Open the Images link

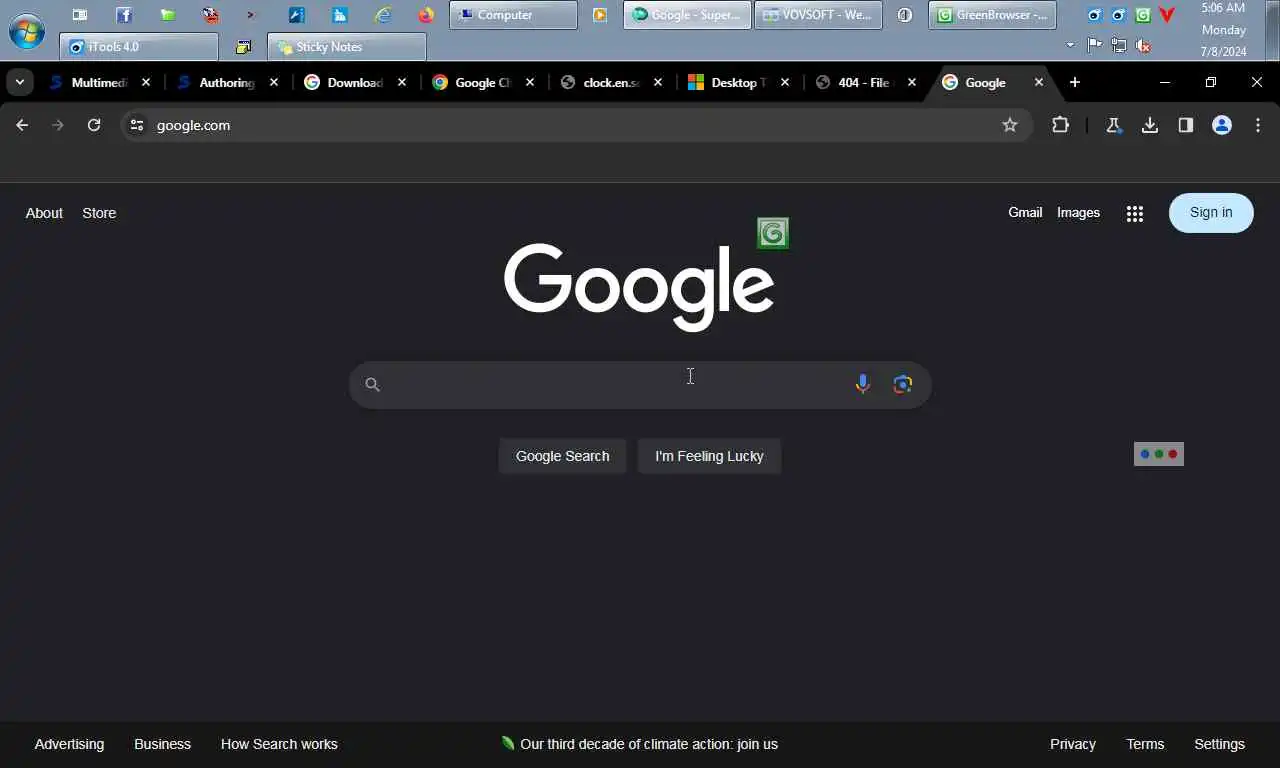[1078, 212]
